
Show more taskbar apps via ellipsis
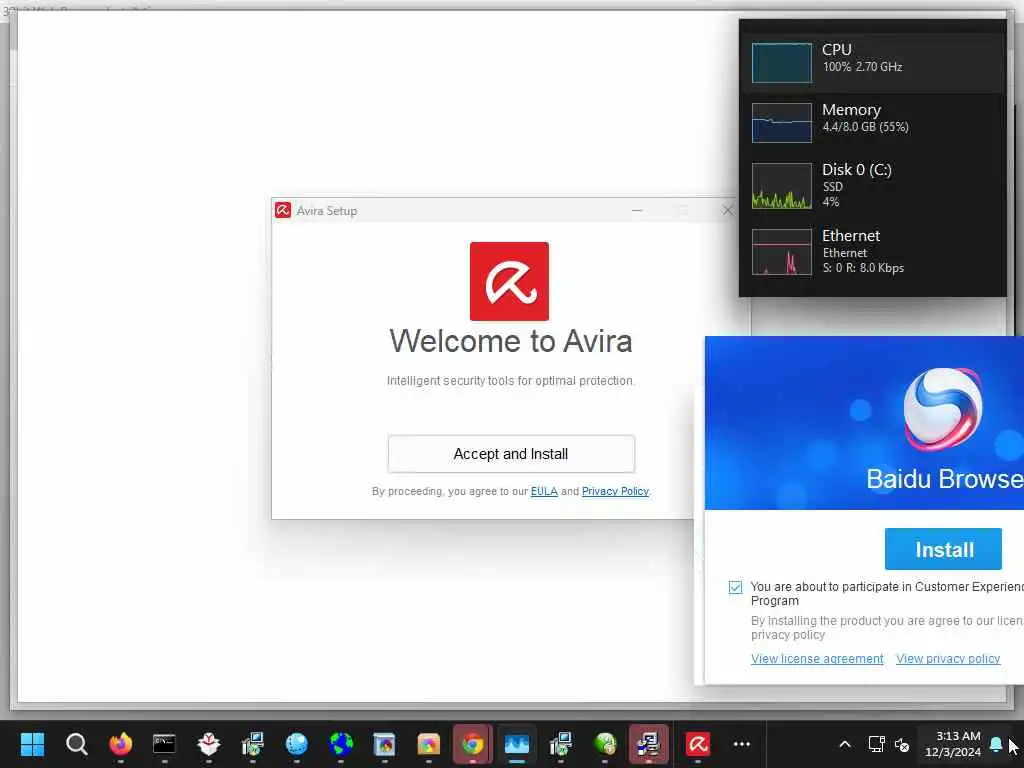pyautogui.click(x=742, y=744)
